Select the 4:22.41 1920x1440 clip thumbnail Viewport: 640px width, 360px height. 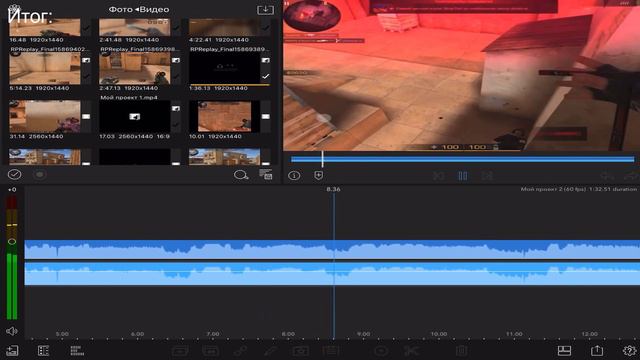tap(224, 27)
